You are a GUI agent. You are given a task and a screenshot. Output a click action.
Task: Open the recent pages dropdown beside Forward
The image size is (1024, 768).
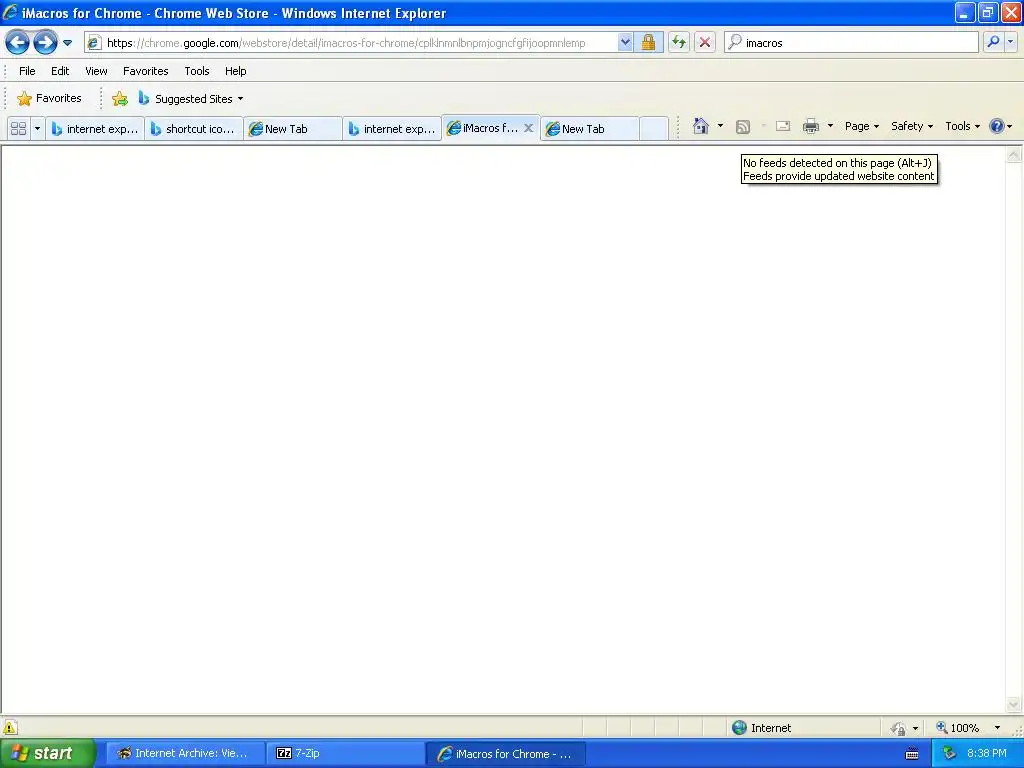pos(67,43)
